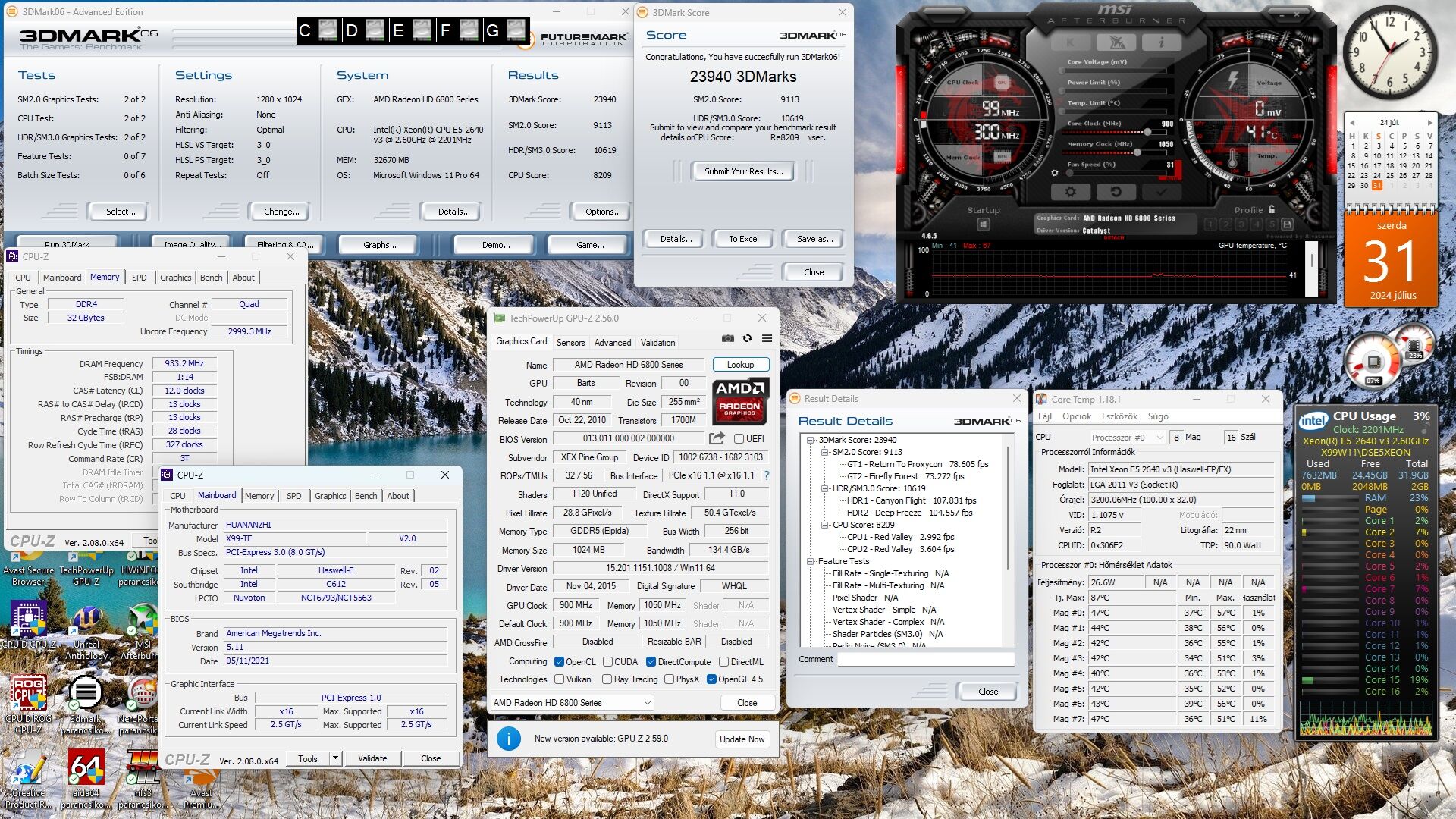Open the aida64 desktop shortcut

click(x=86, y=780)
